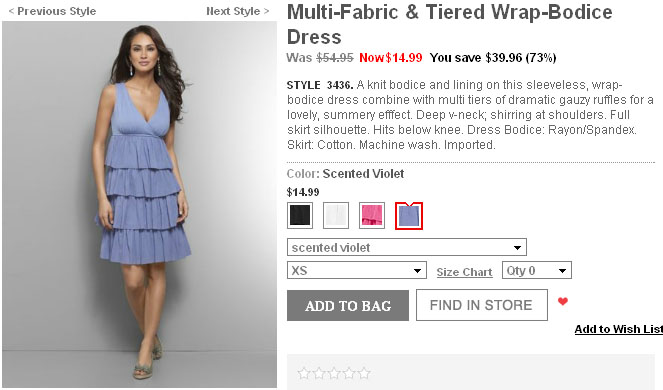Click the FIND IN STORE button
663x390 pixels.
point(482,305)
